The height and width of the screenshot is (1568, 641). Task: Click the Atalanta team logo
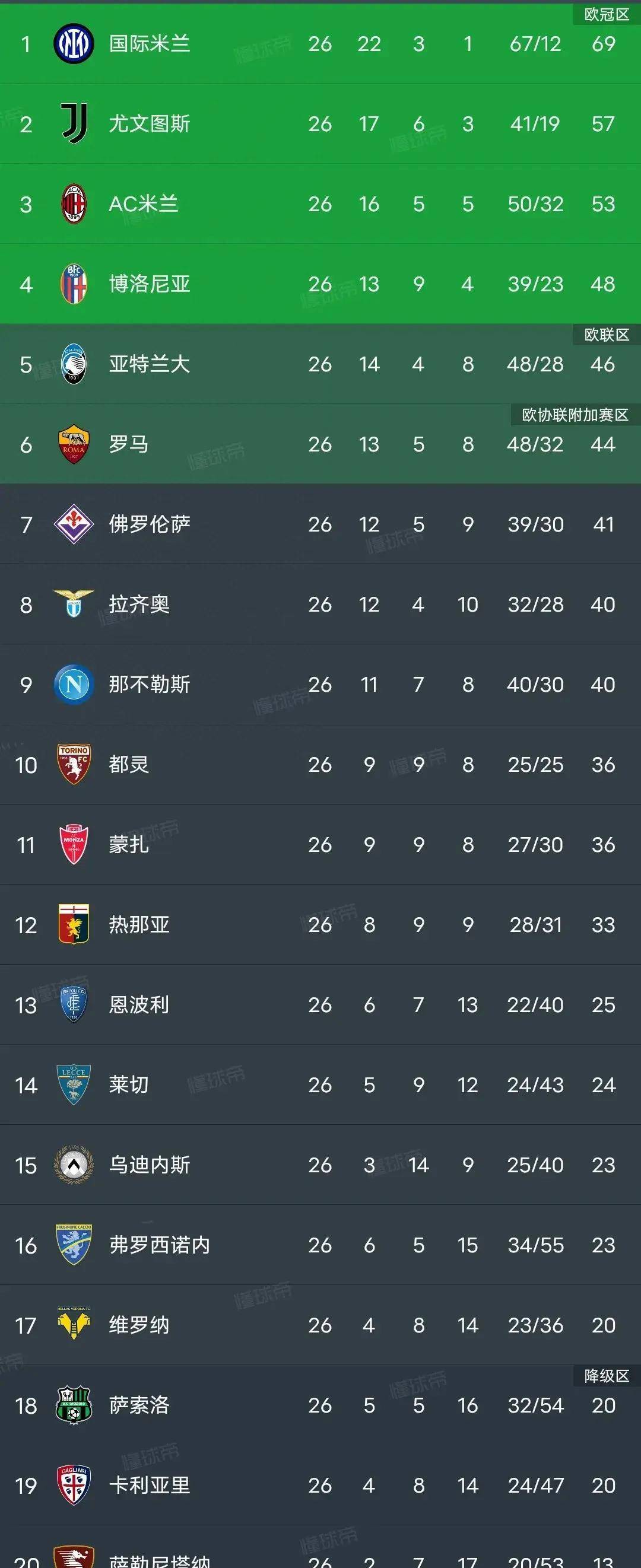tap(73, 364)
